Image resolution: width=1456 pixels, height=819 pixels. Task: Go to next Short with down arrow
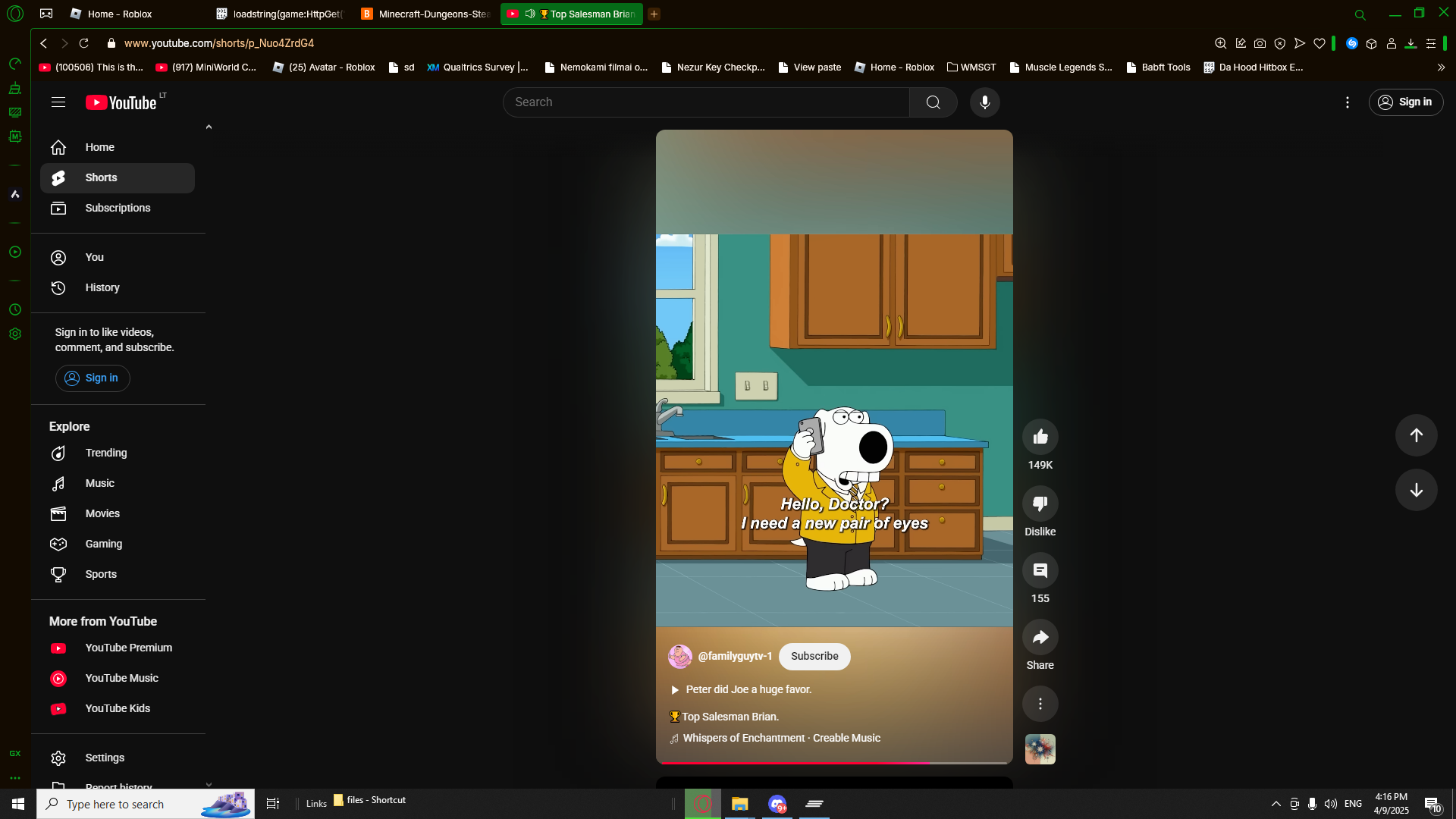[x=1417, y=490]
